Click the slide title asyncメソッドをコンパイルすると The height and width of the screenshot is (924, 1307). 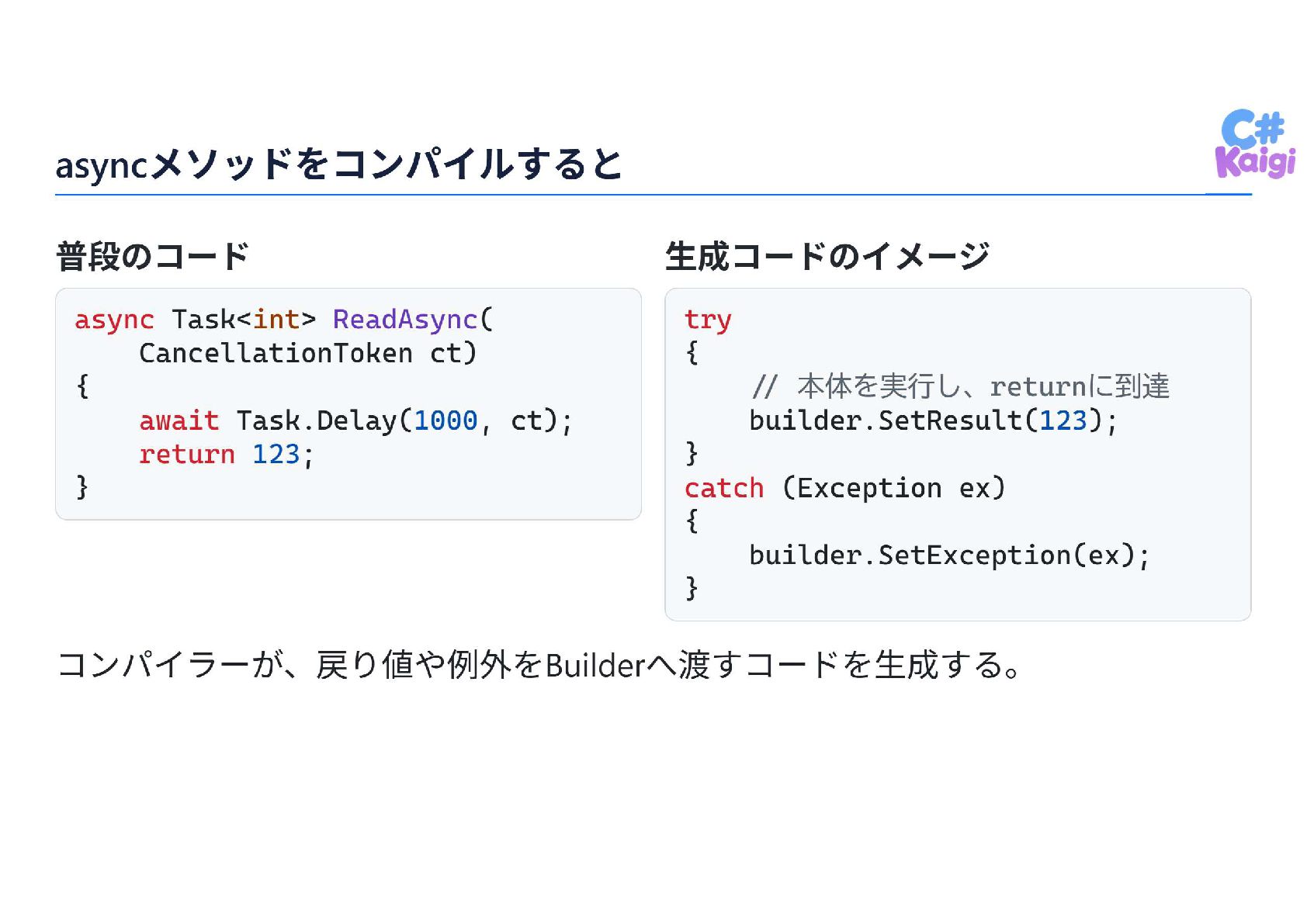pyautogui.click(x=339, y=164)
